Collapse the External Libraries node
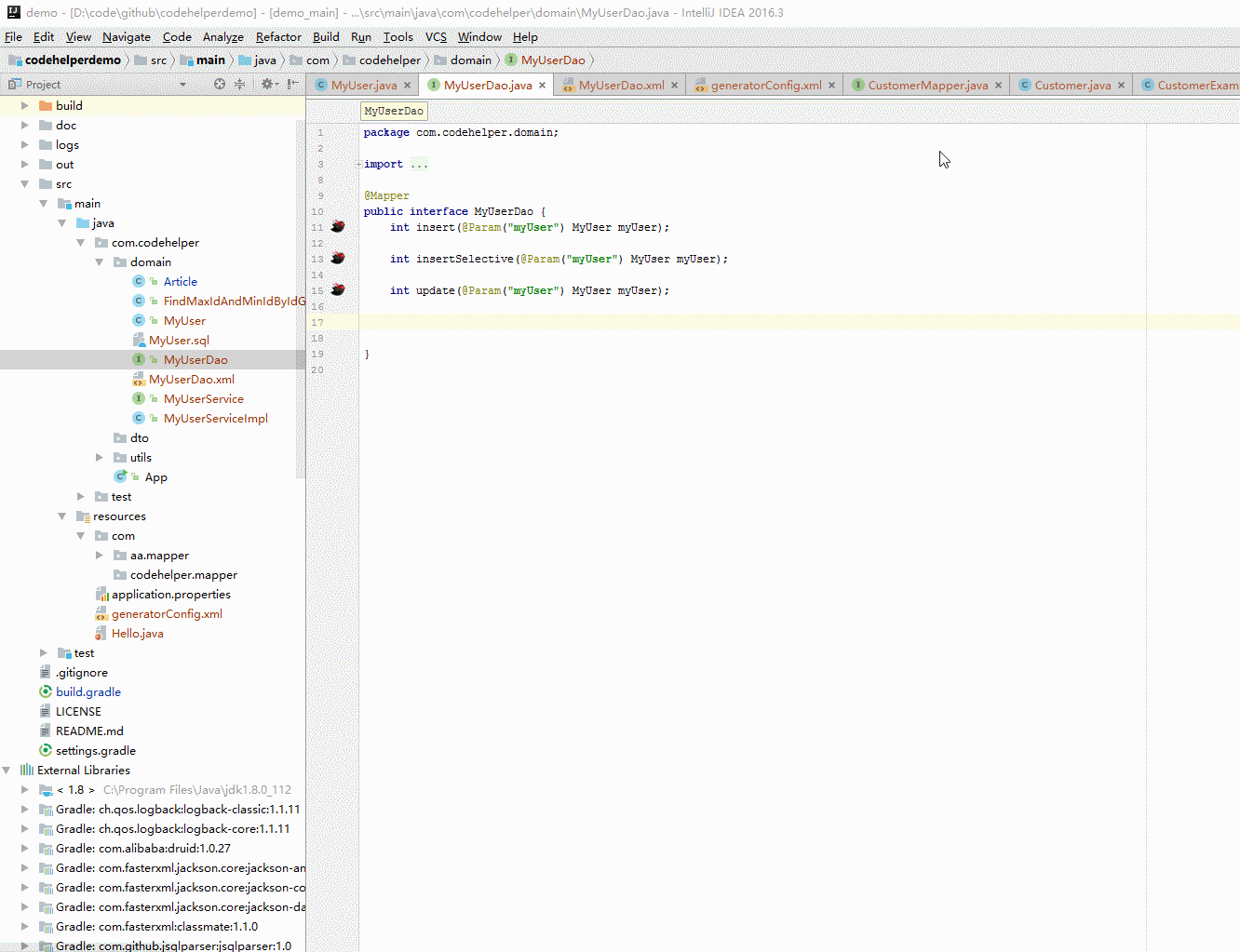Viewport: 1240px width, 952px height. click(7, 770)
